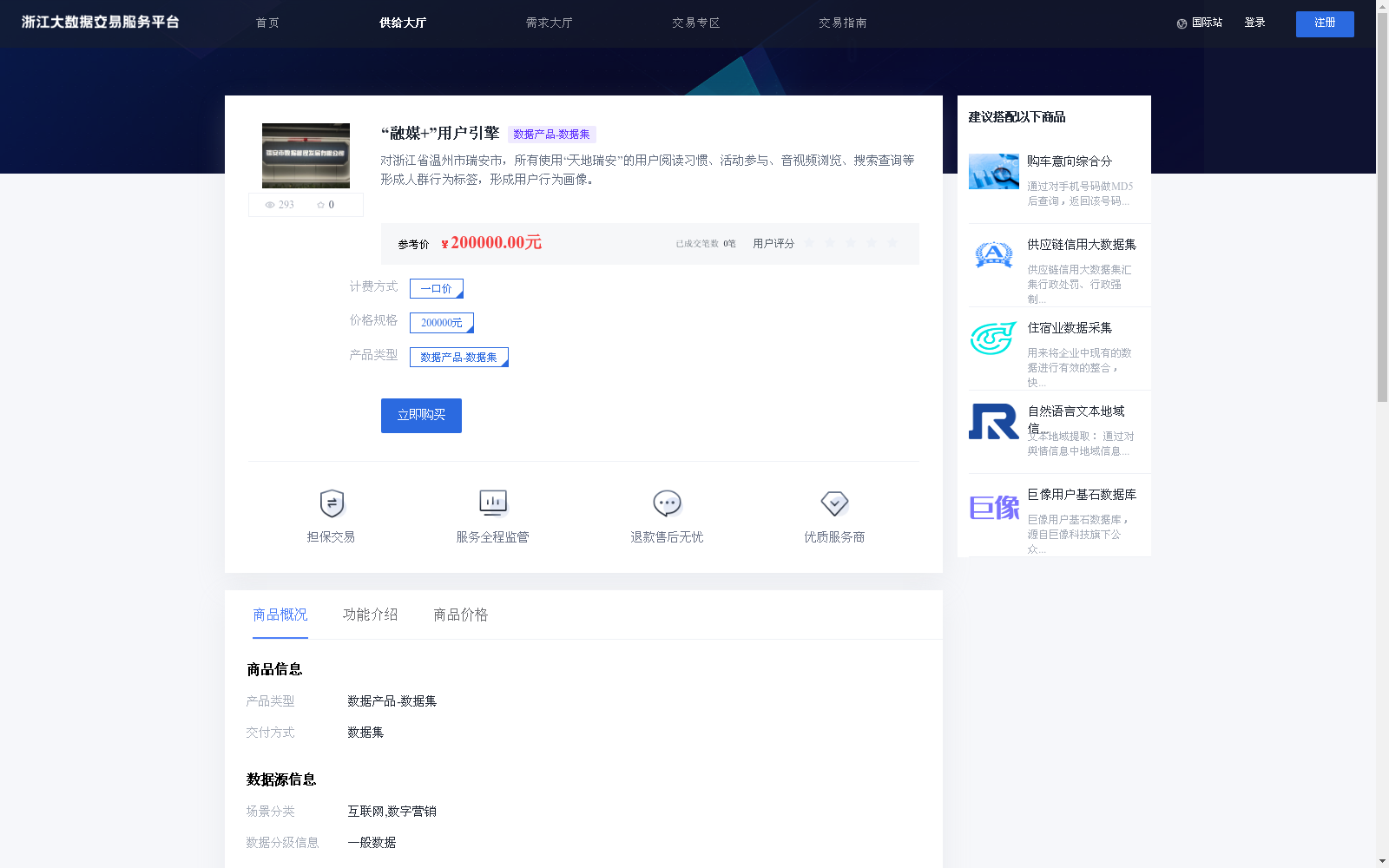Image resolution: width=1389 pixels, height=868 pixels.
Task: Click the purple 数据产品-数据集 tag by title
Action: [x=551, y=135]
